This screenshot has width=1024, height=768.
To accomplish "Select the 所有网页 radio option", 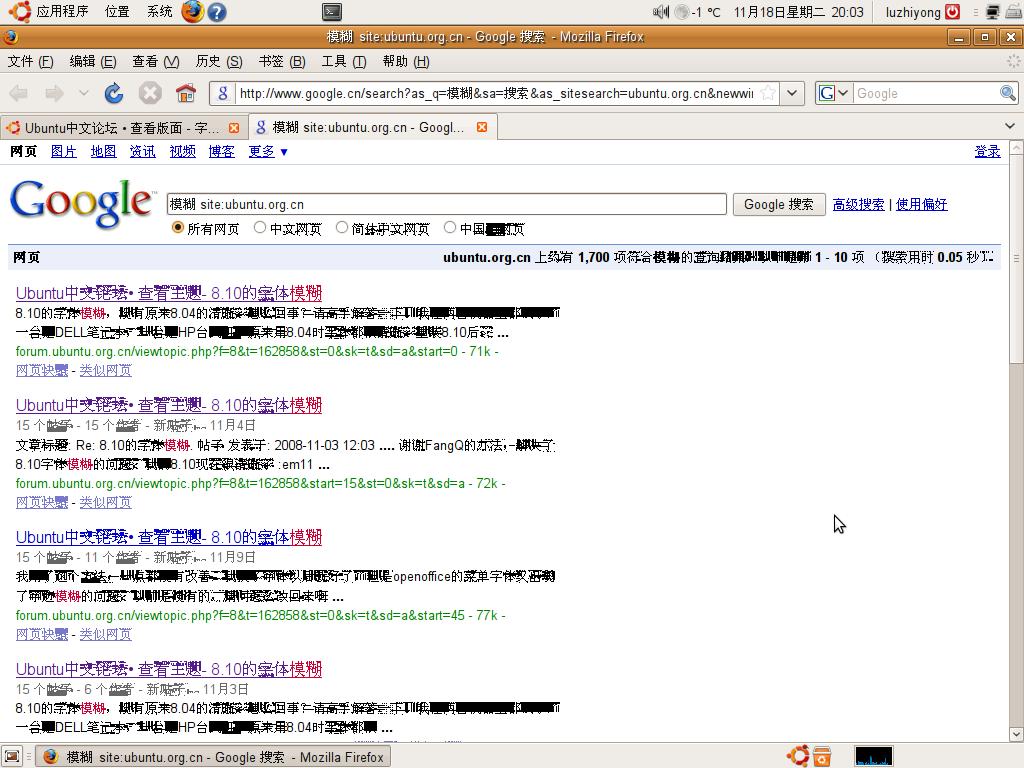I will click(178, 227).
